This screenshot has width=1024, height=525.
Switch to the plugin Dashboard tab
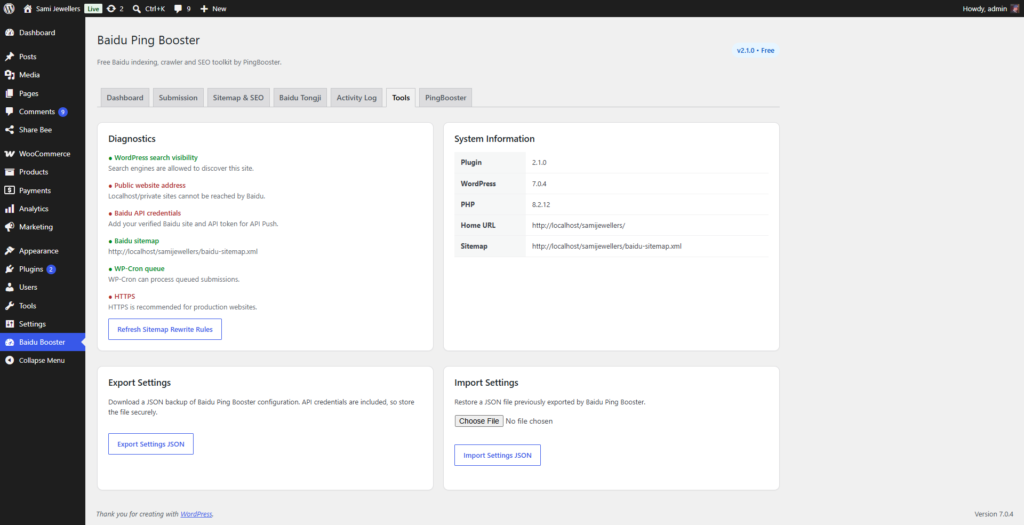tap(125, 98)
